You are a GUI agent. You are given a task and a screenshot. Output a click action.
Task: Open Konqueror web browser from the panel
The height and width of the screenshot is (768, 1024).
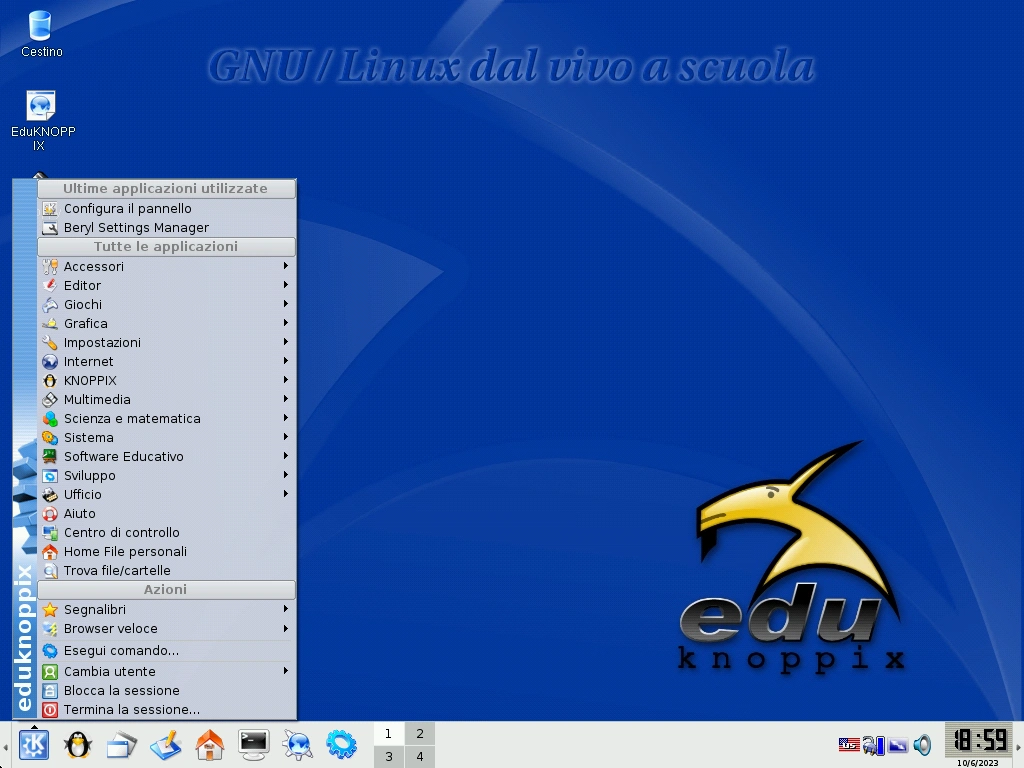click(x=296, y=745)
